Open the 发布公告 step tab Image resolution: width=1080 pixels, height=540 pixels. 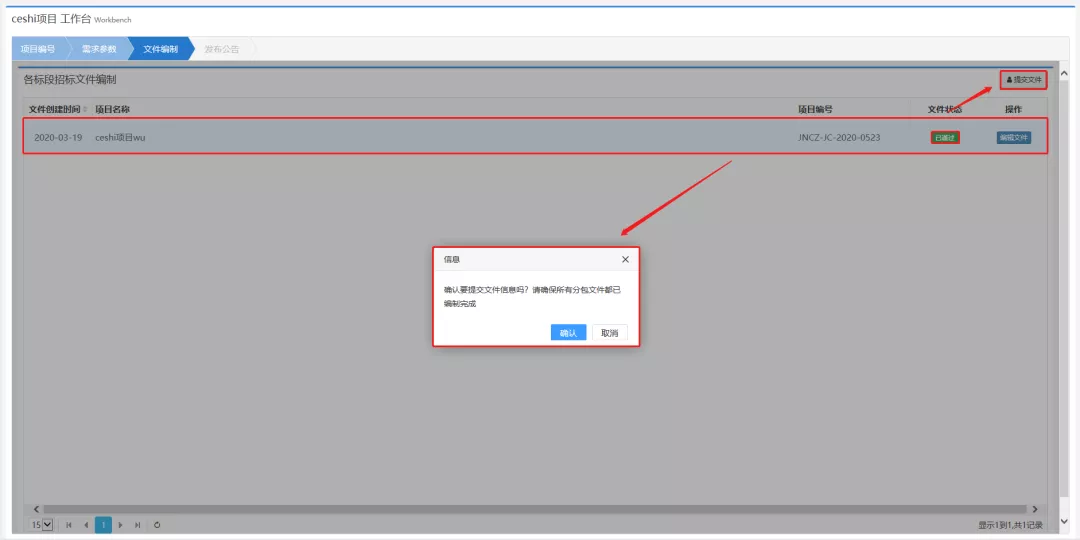coord(221,49)
